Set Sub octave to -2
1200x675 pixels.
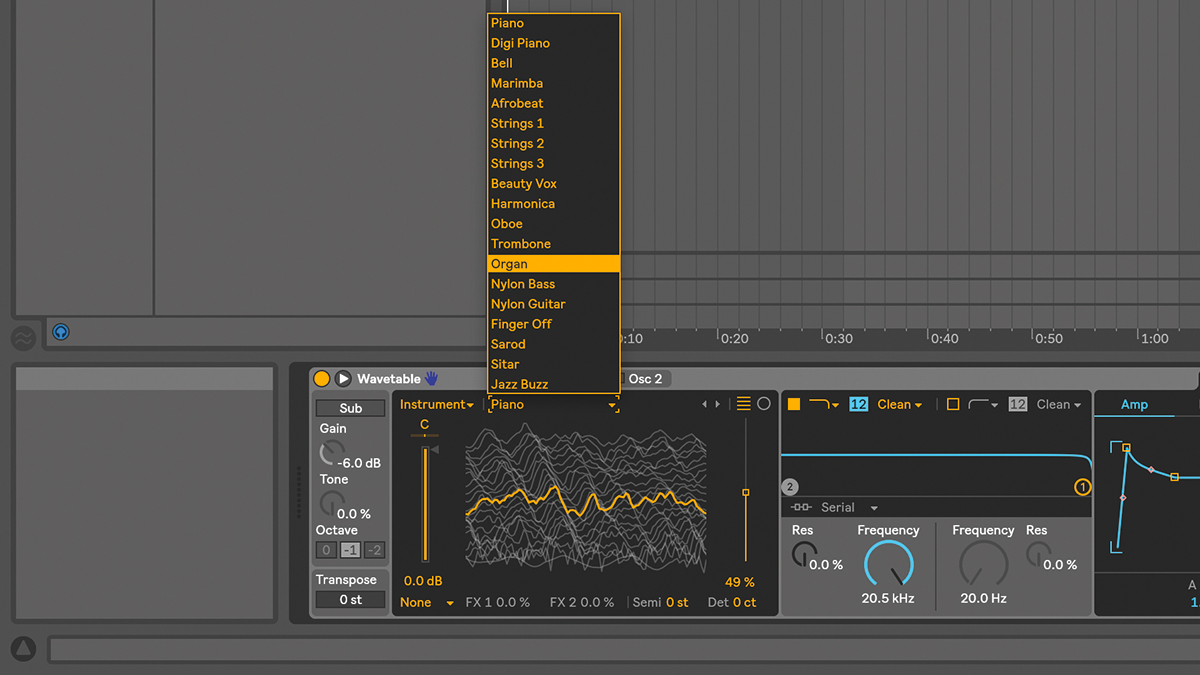tap(374, 550)
